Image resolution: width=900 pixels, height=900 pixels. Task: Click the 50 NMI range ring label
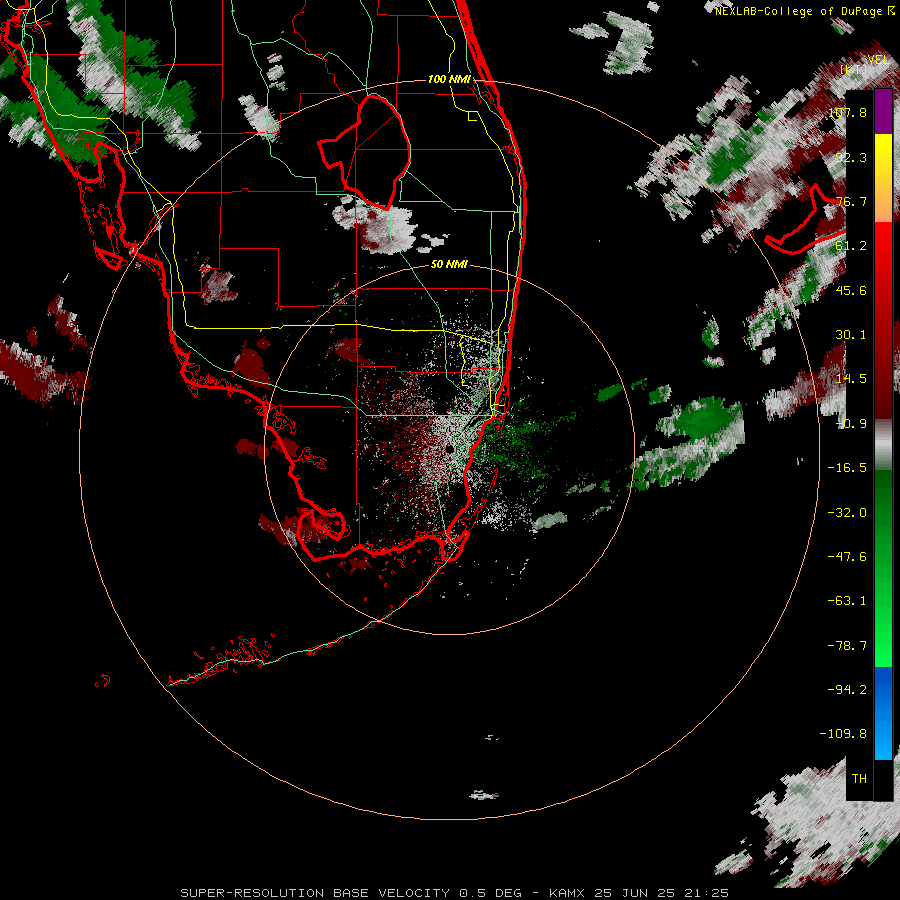tap(449, 264)
